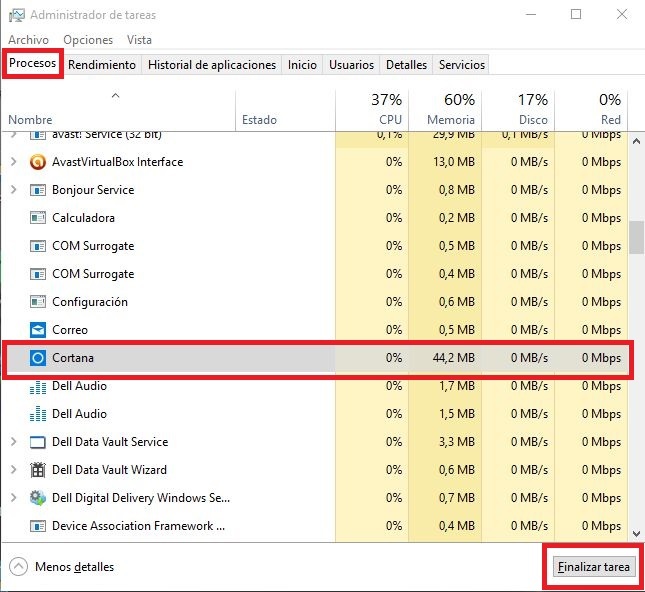The height and width of the screenshot is (592, 645).
Task: Click the Finalizar tarea button
Action: 594,567
